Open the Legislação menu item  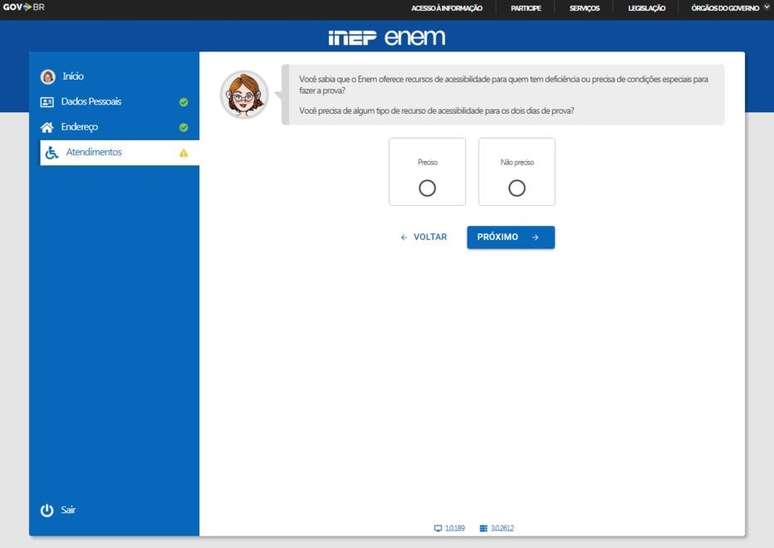(x=647, y=8)
